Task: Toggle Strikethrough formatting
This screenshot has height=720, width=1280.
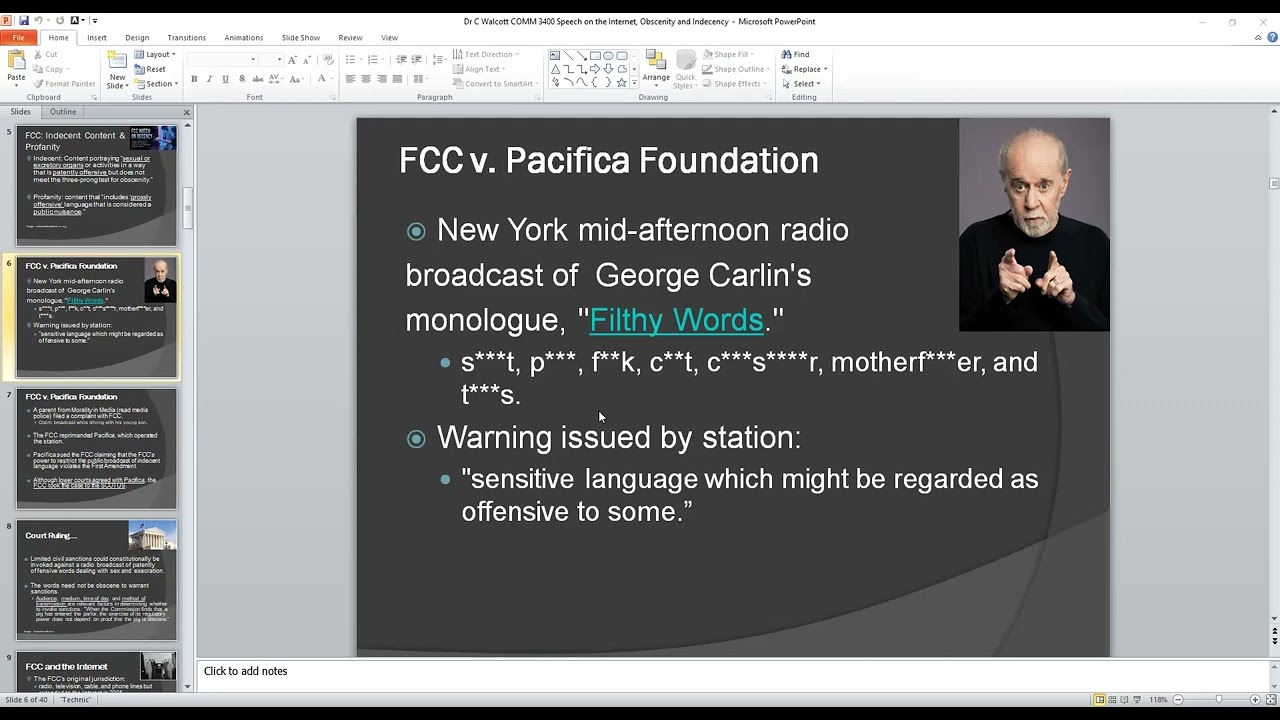Action: tap(257, 79)
